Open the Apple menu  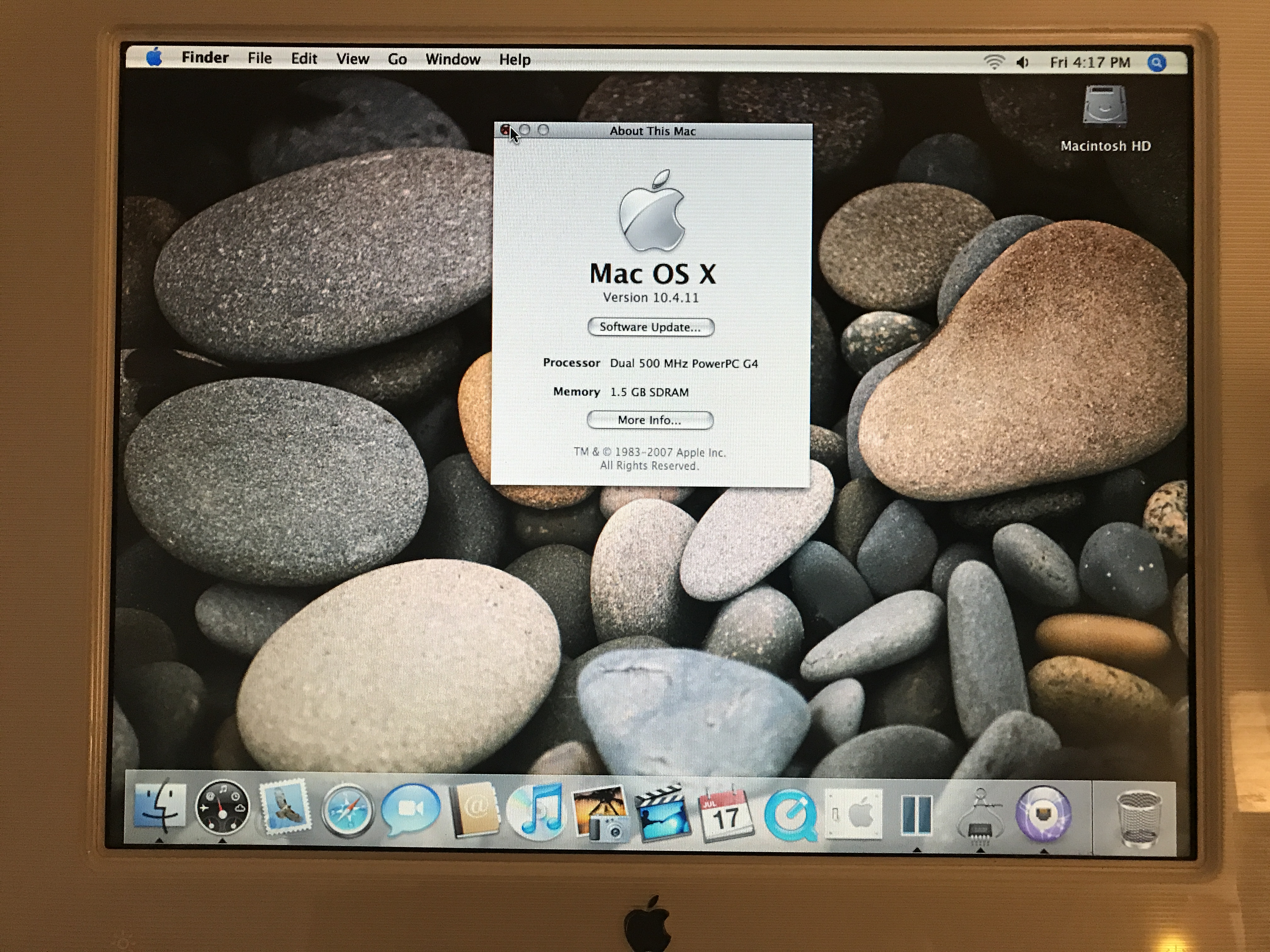tap(154, 57)
